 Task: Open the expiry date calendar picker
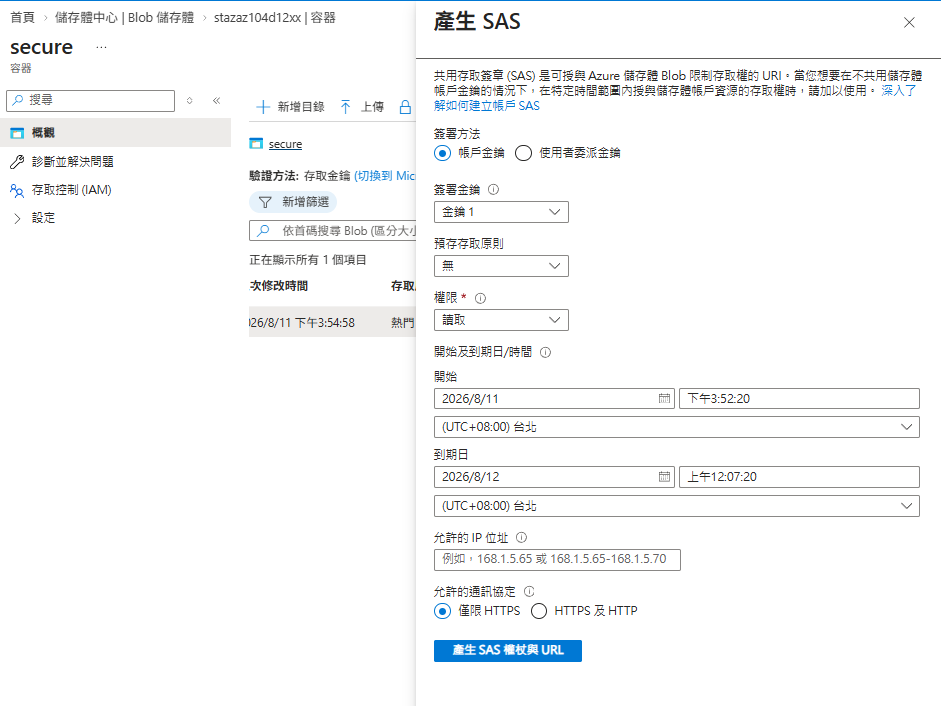(664, 477)
